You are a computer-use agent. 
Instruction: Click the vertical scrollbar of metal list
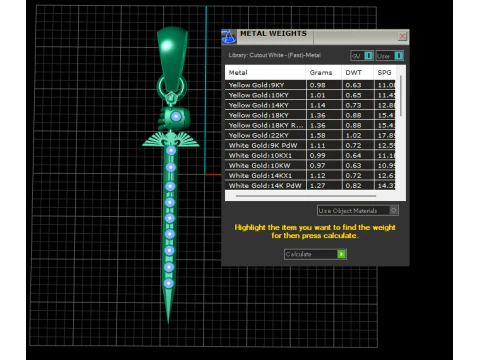coord(401,96)
